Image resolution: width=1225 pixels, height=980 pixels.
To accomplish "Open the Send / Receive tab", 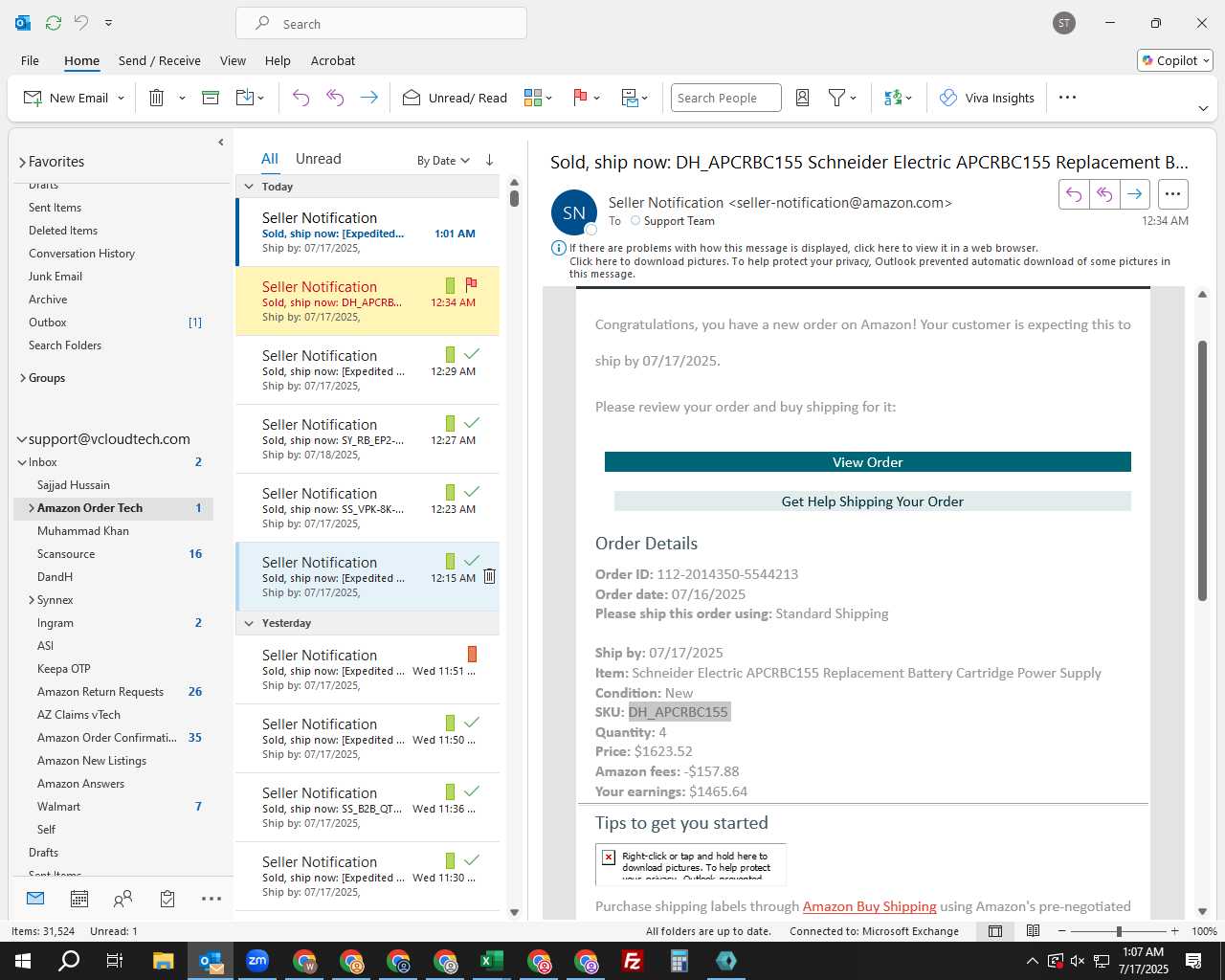I will [x=160, y=60].
